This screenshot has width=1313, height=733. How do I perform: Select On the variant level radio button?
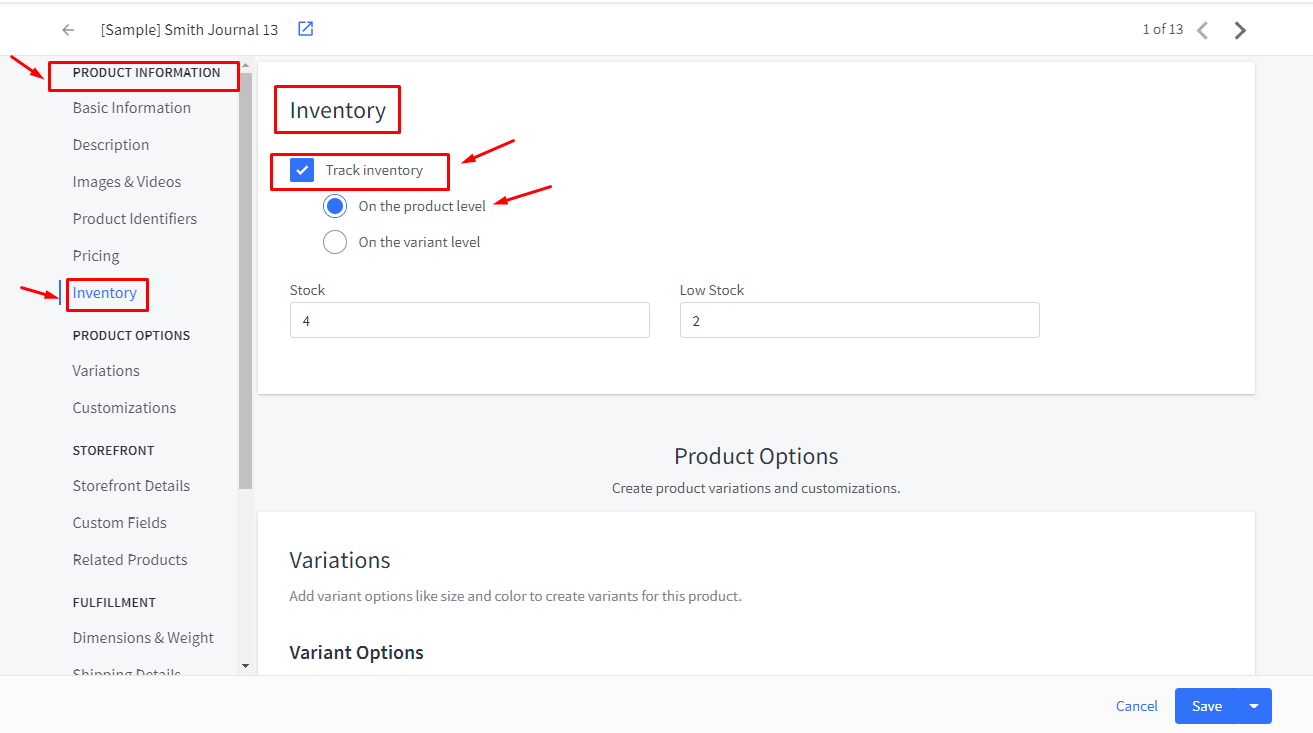pos(335,242)
